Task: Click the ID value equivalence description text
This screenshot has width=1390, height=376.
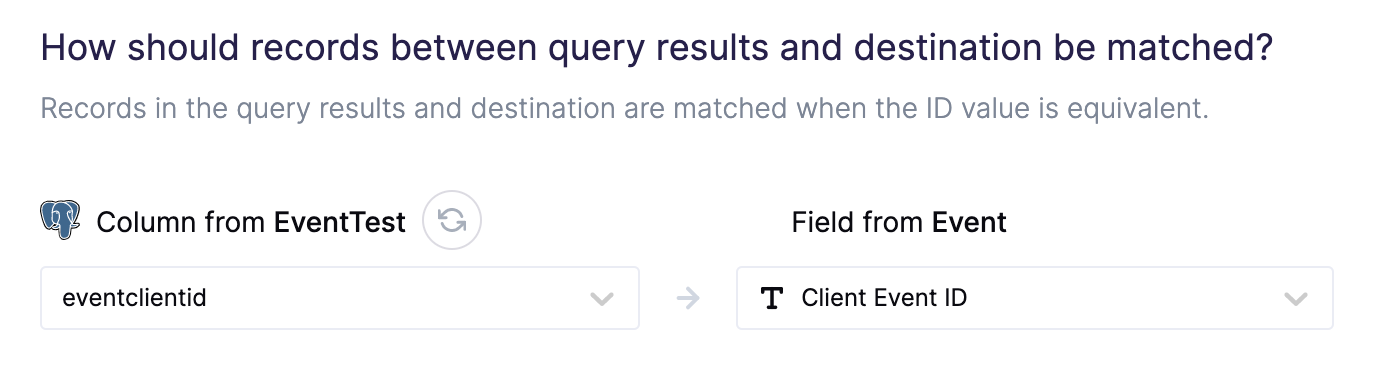Action: click(625, 107)
